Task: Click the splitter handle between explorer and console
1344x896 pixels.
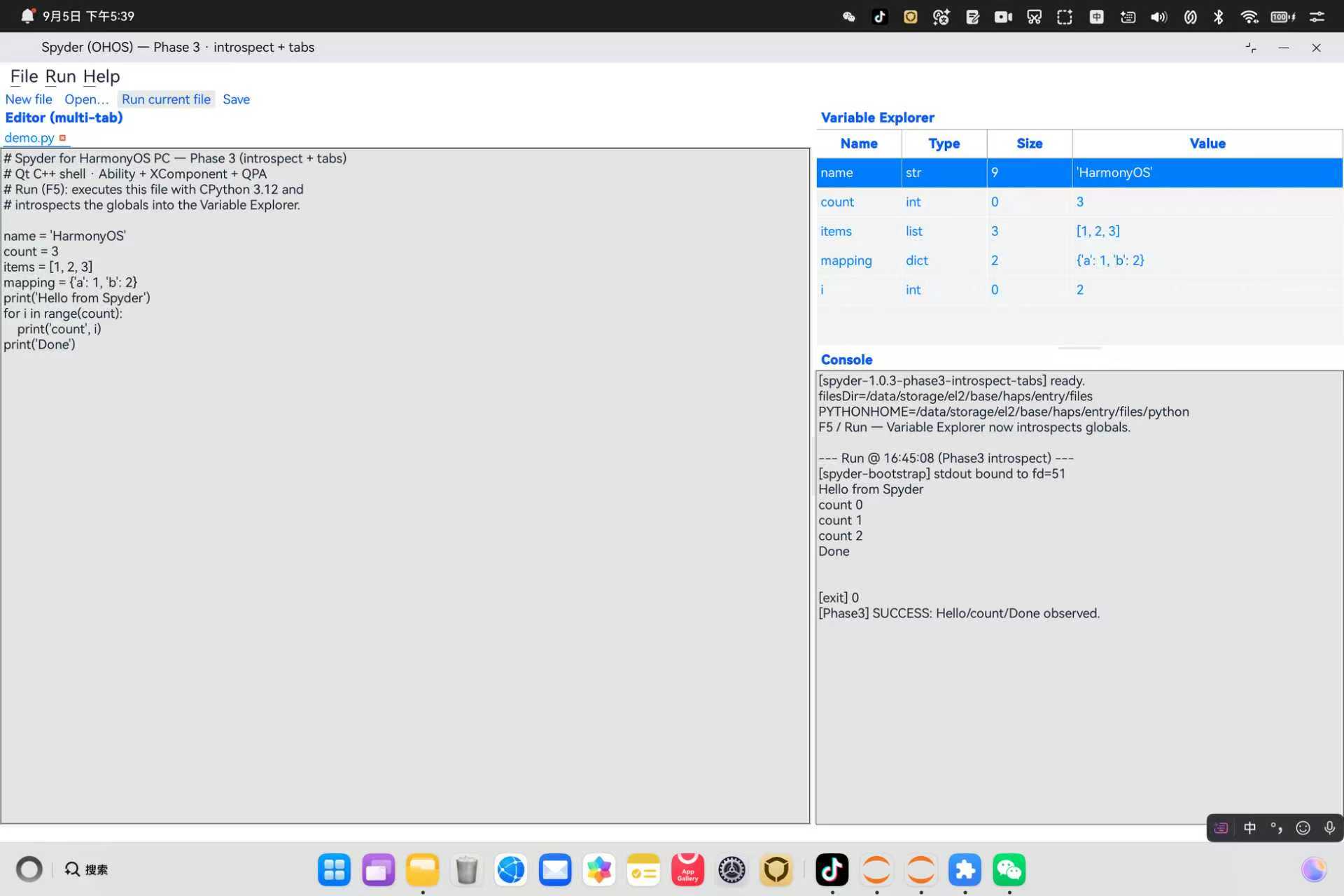Action: coord(1079,348)
